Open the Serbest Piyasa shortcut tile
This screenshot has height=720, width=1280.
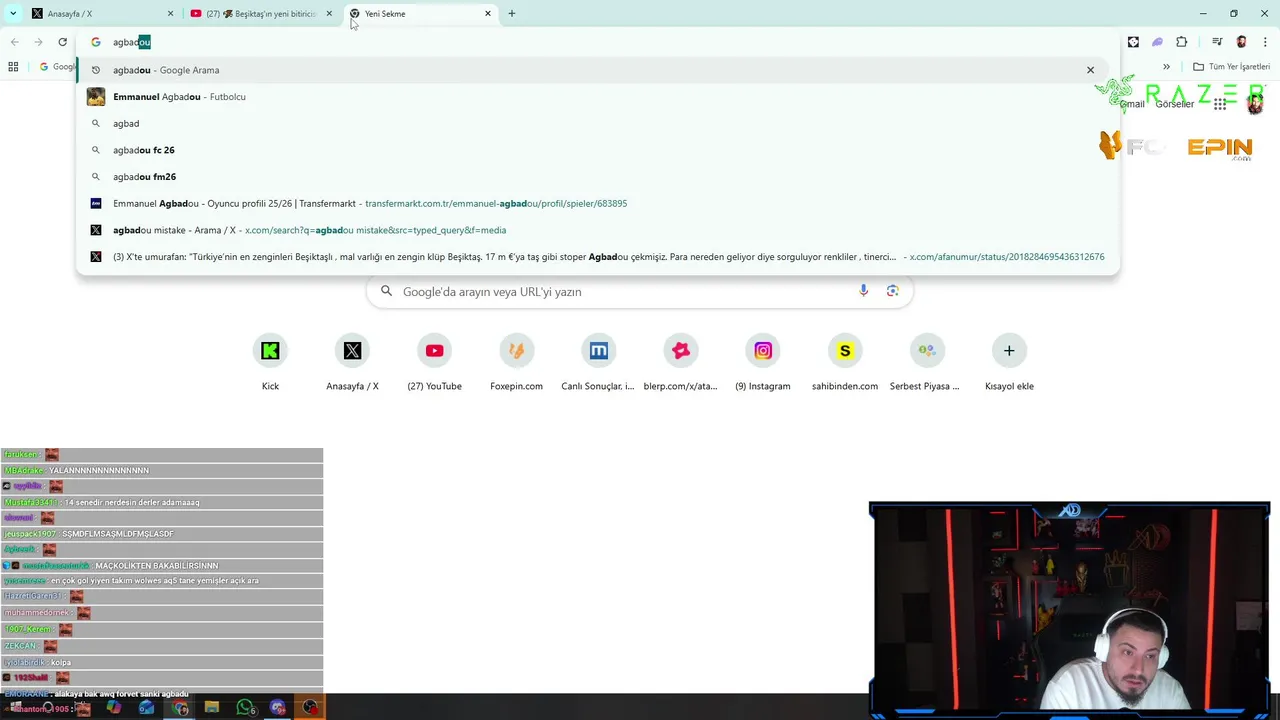click(x=927, y=363)
